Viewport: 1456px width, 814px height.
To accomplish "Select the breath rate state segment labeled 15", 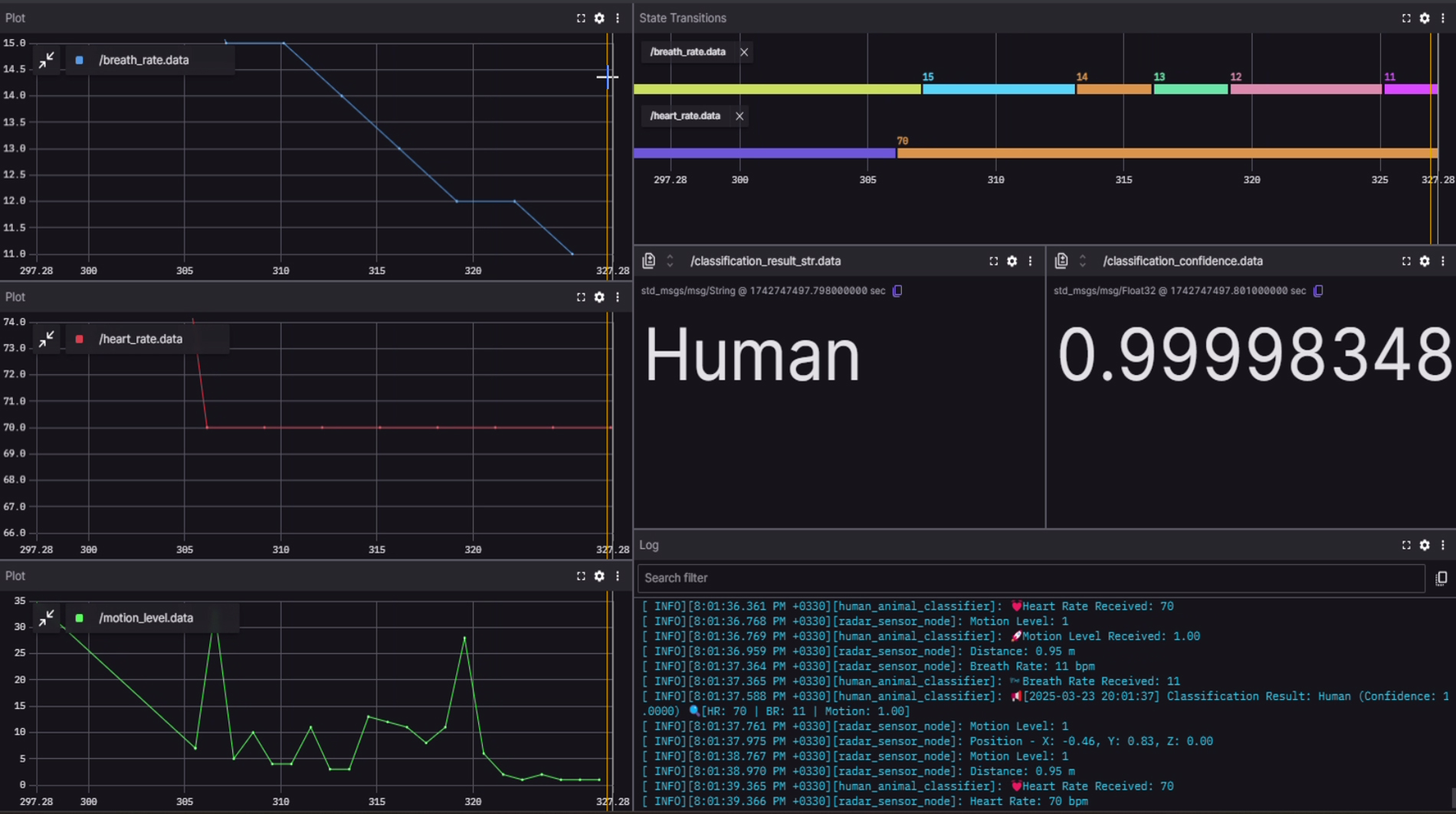I will pyautogui.click(x=997, y=90).
